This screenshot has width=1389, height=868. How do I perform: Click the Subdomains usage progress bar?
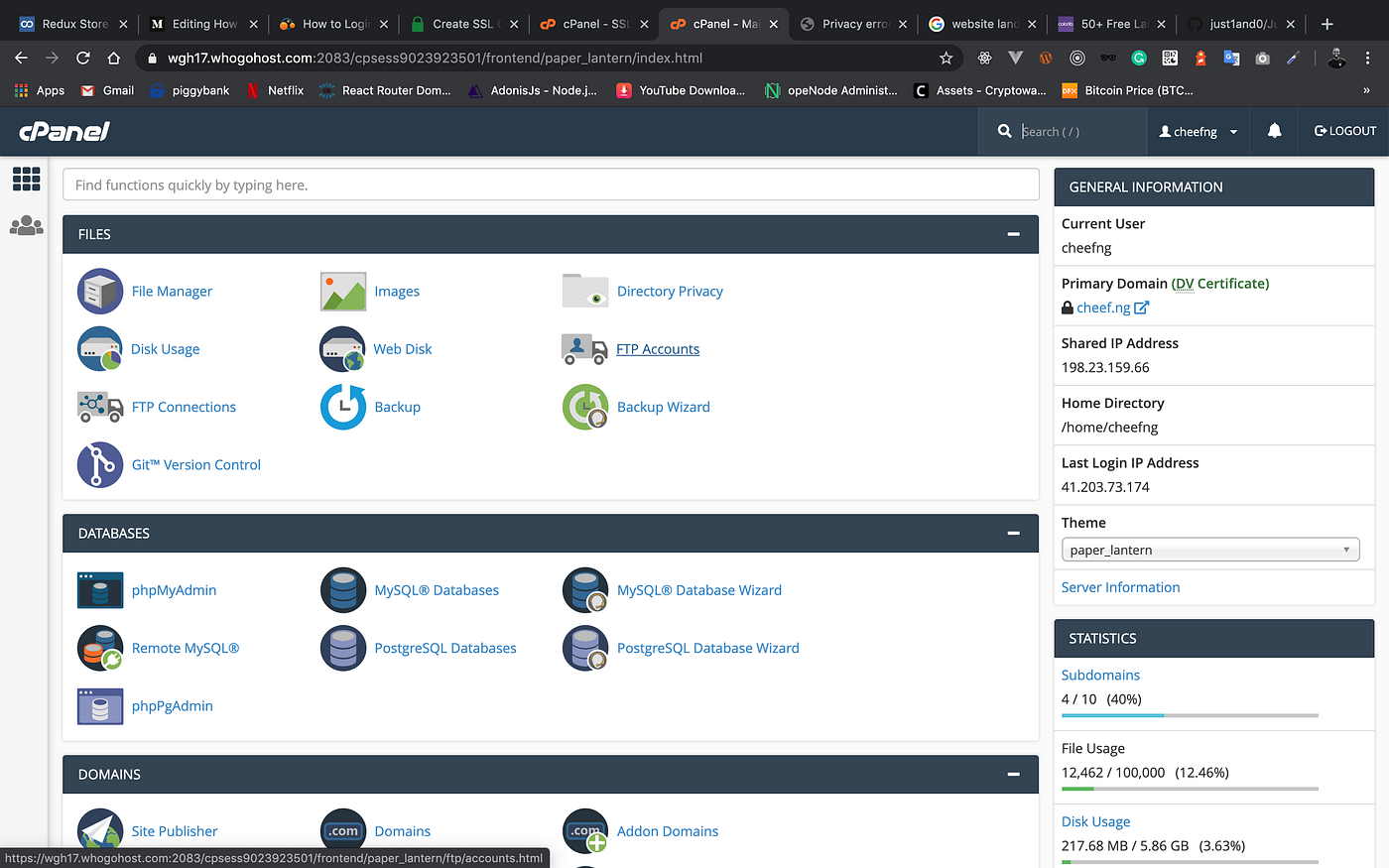1190,715
